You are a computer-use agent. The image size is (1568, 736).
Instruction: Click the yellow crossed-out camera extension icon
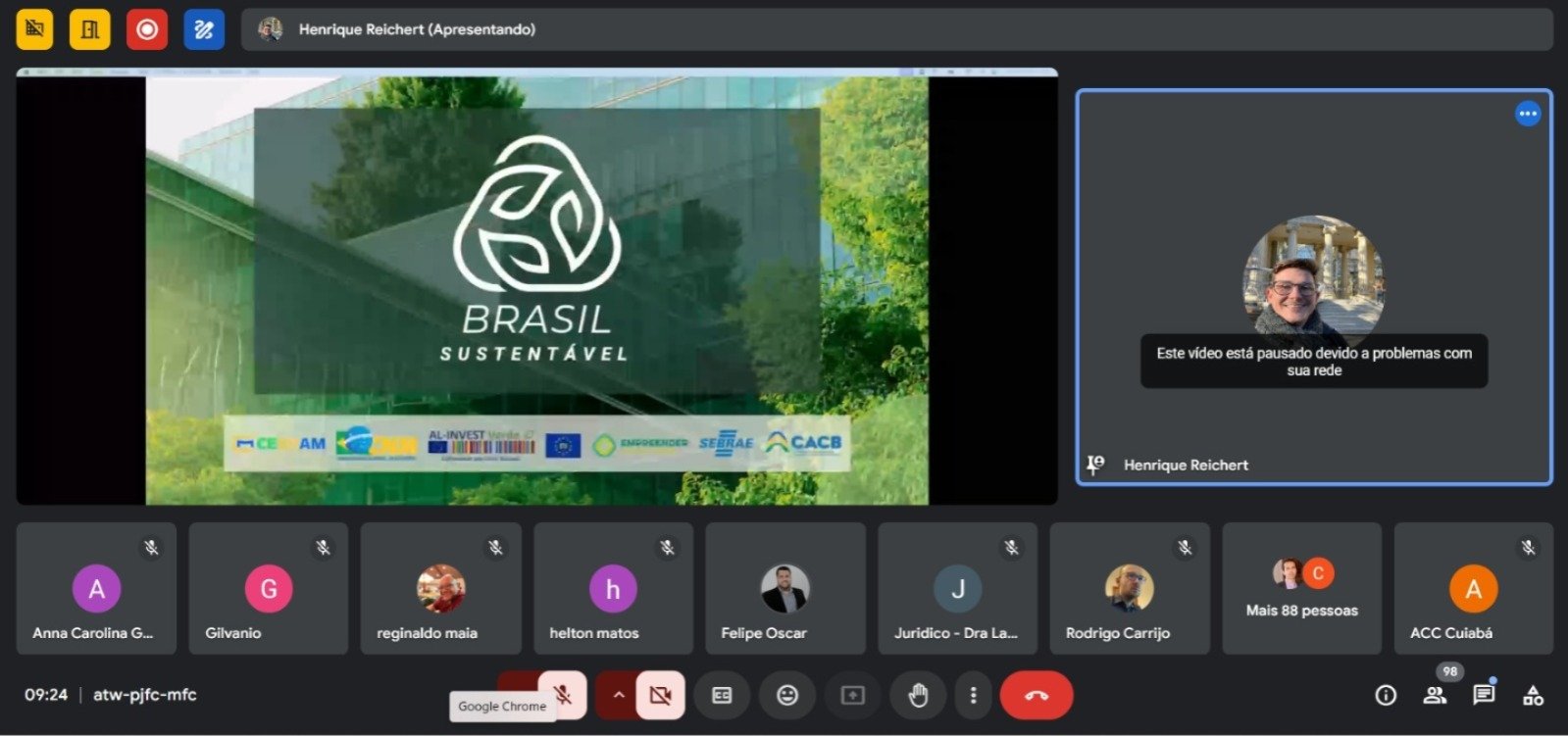point(34,29)
